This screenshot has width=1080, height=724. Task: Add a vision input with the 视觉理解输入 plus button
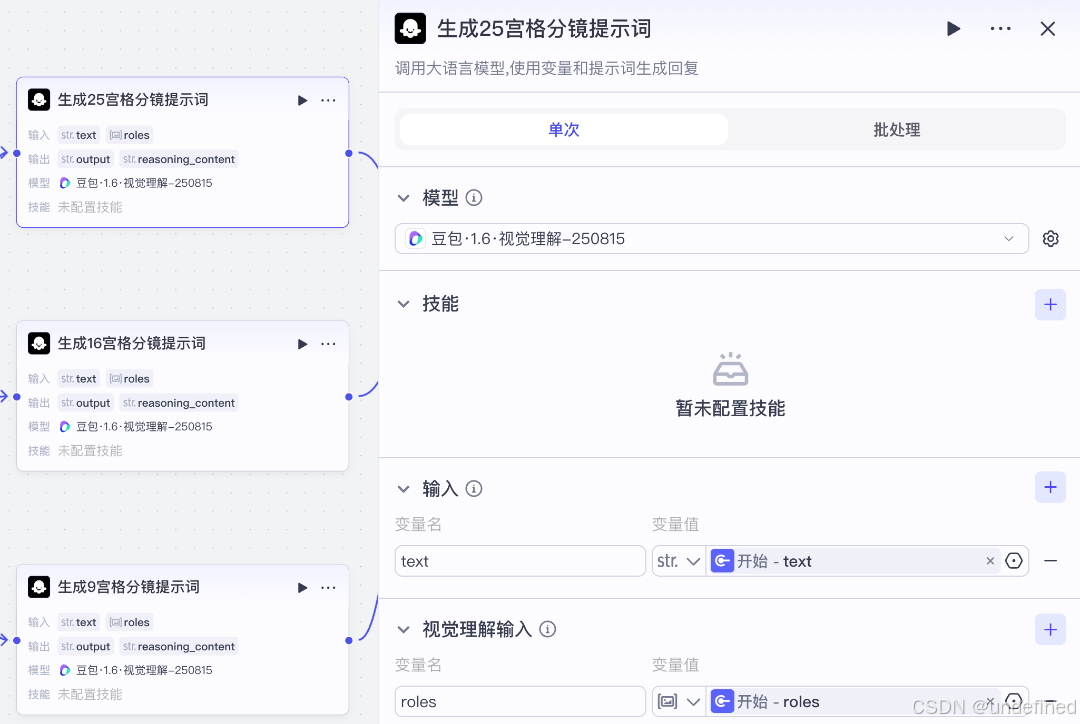pyautogui.click(x=1050, y=630)
